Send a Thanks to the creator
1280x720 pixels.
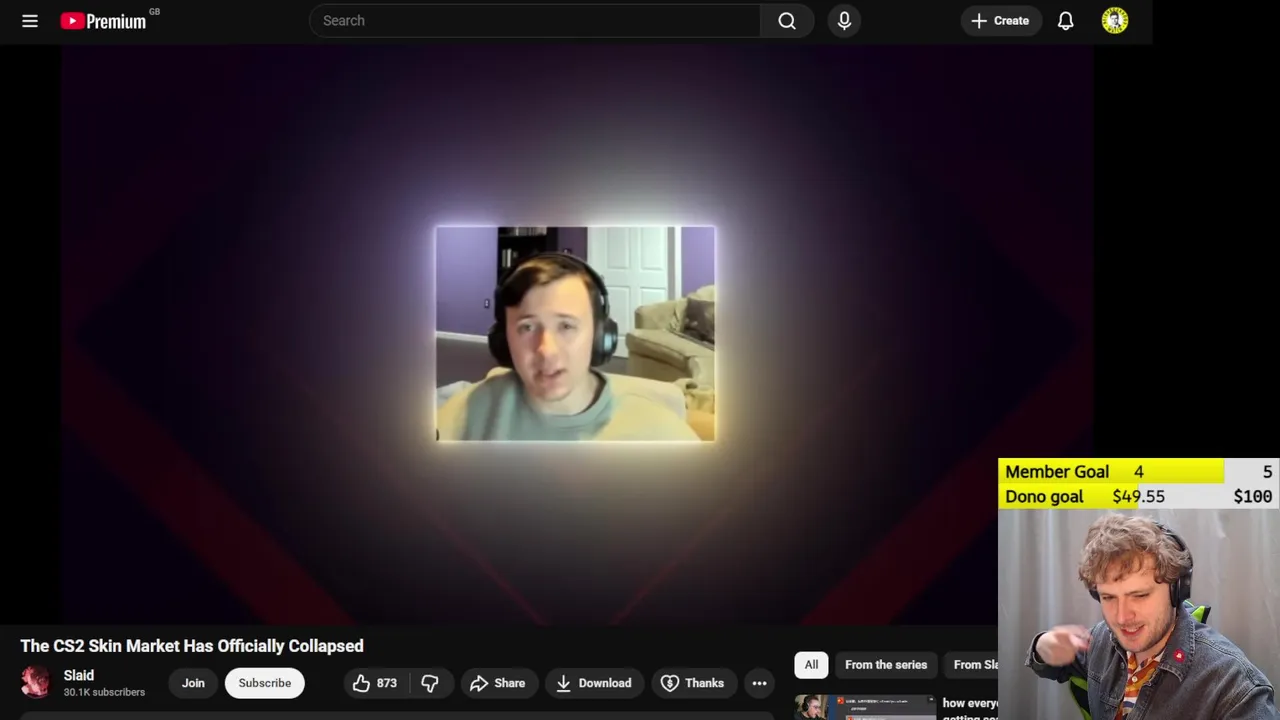tap(692, 683)
